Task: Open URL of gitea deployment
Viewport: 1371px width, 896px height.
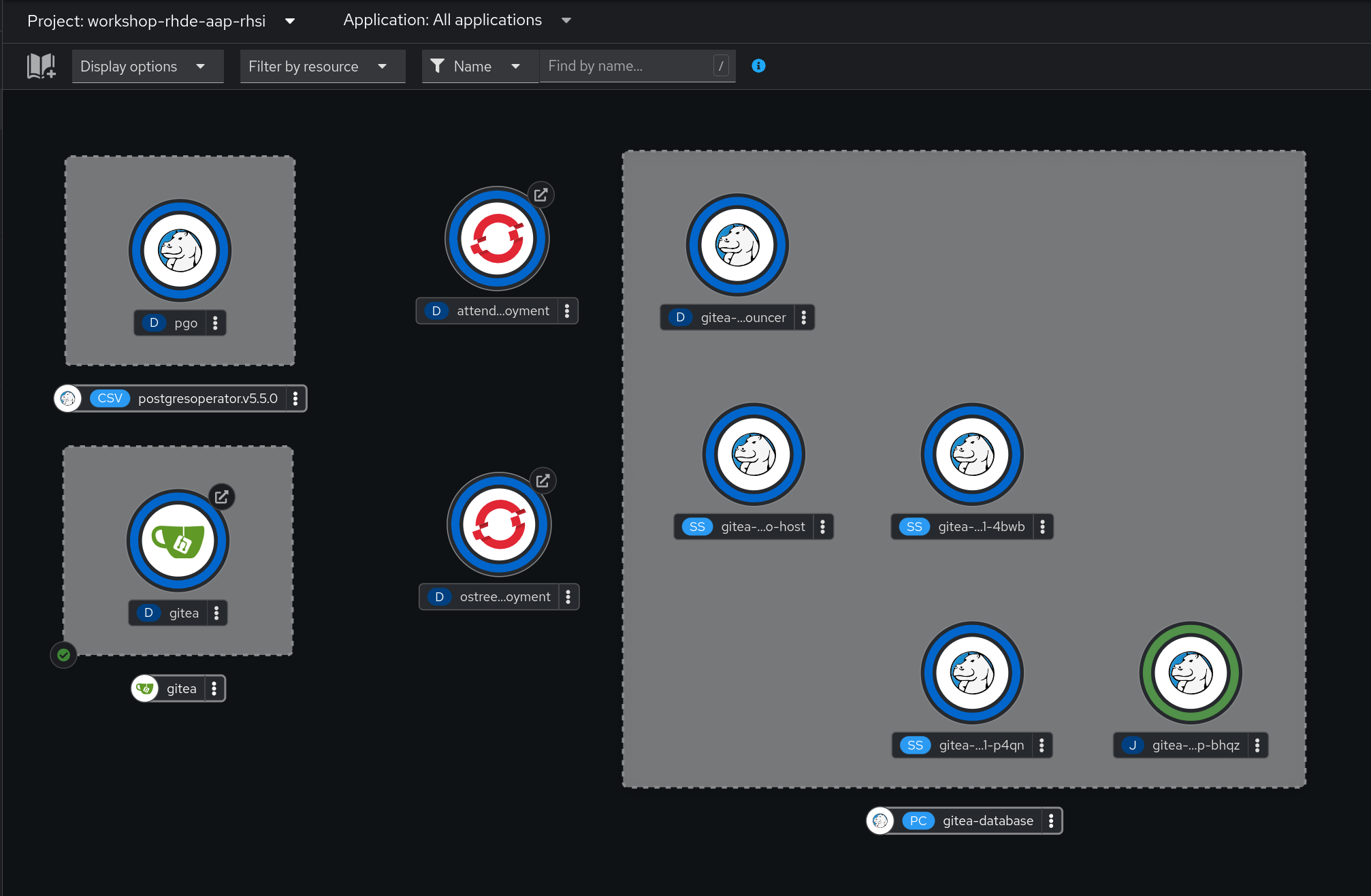Action: pos(222,497)
